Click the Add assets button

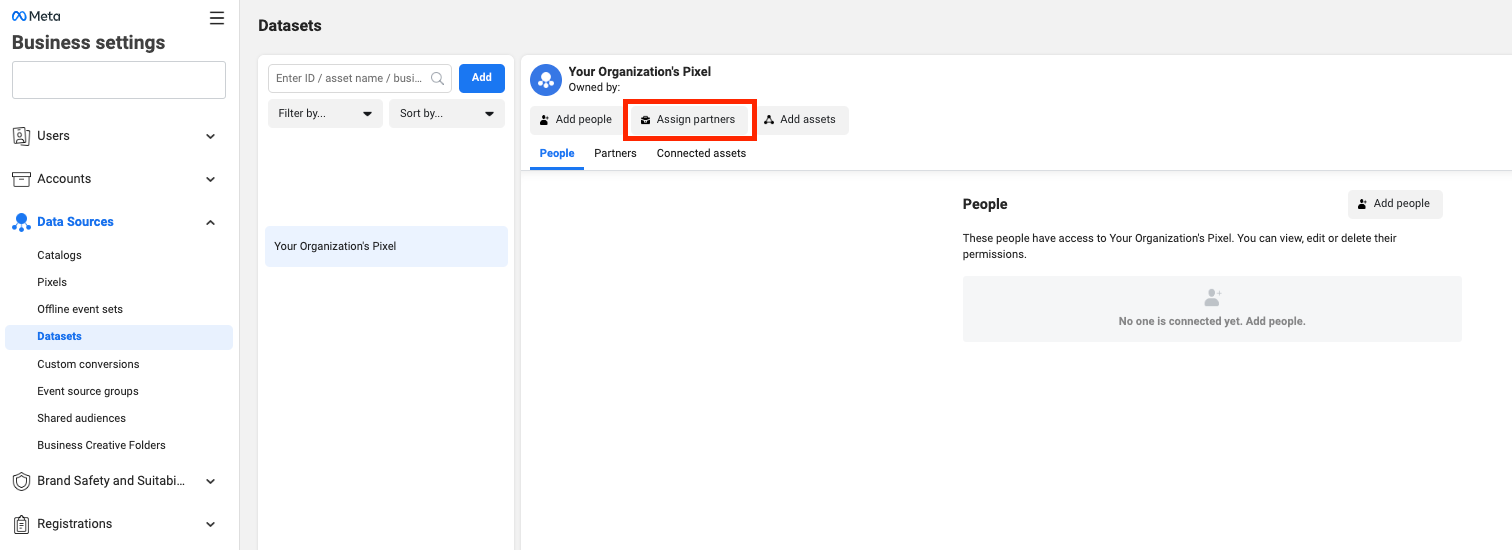click(x=799, y=120)
